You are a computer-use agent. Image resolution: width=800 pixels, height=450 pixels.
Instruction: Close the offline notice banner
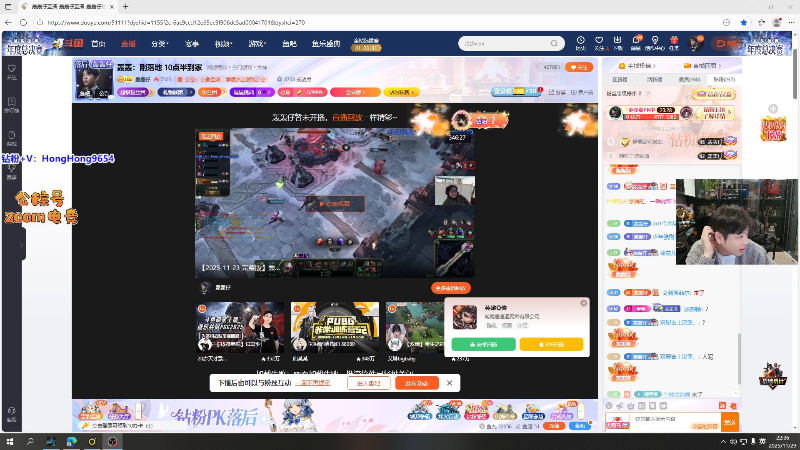449,383
